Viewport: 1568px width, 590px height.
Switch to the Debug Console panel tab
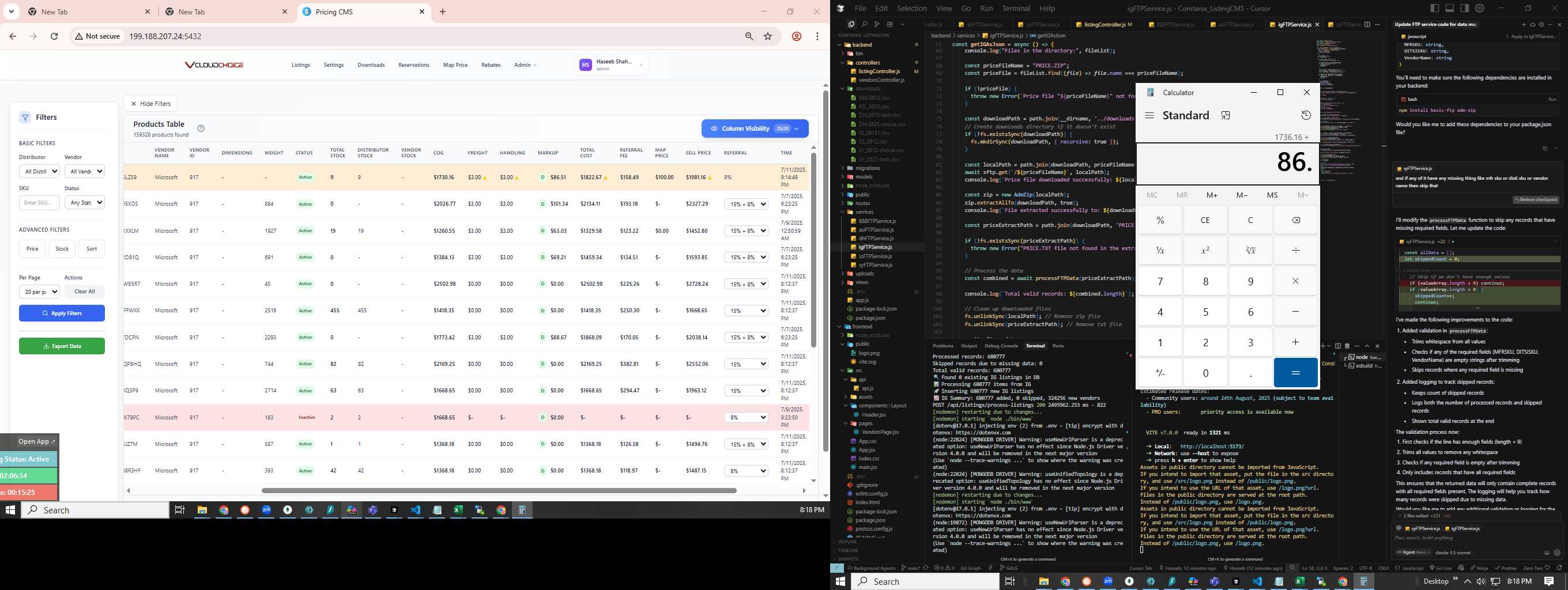(x=1001, y=346)
